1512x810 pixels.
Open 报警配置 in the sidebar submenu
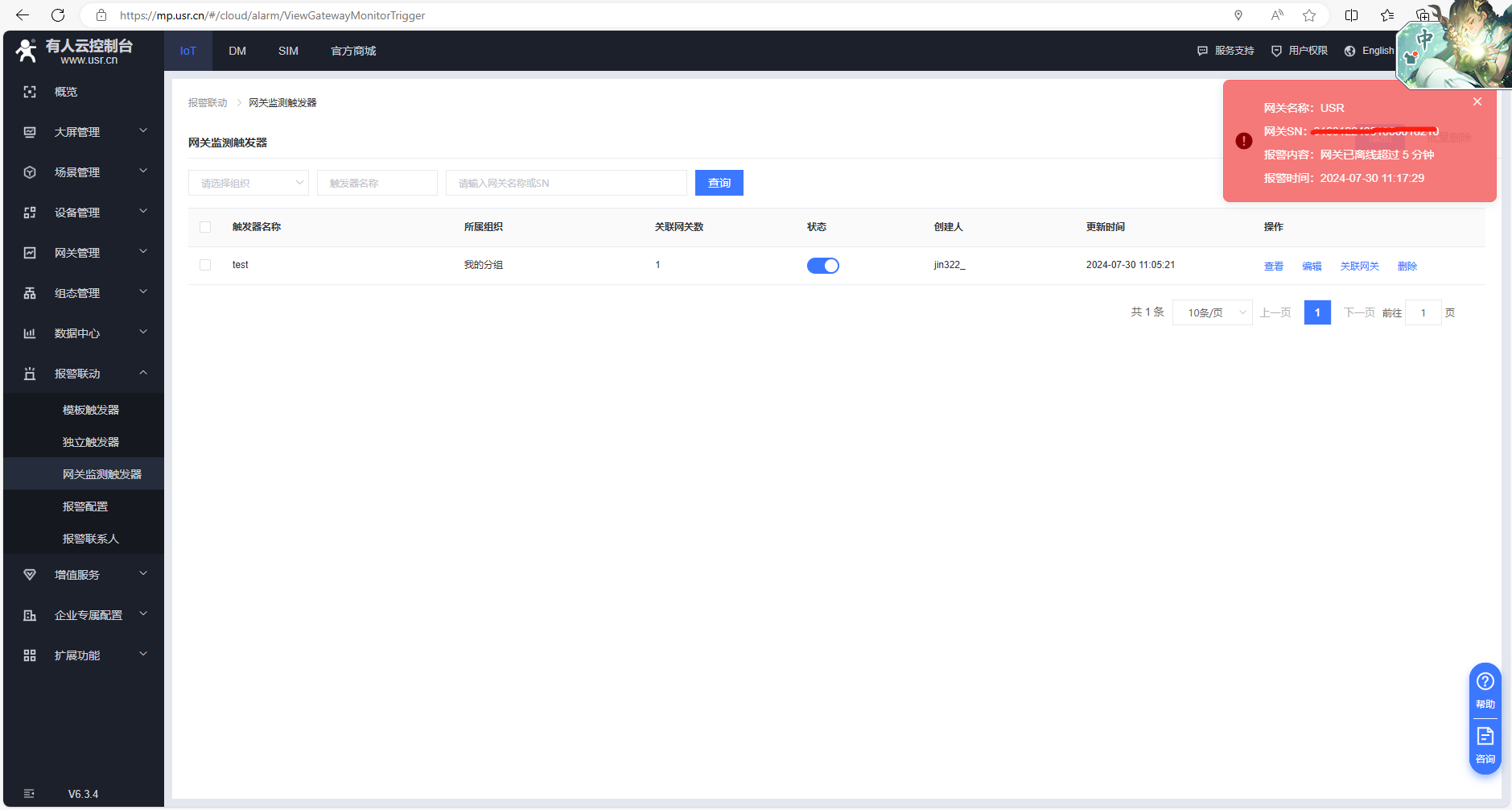(x=85, y=506)
